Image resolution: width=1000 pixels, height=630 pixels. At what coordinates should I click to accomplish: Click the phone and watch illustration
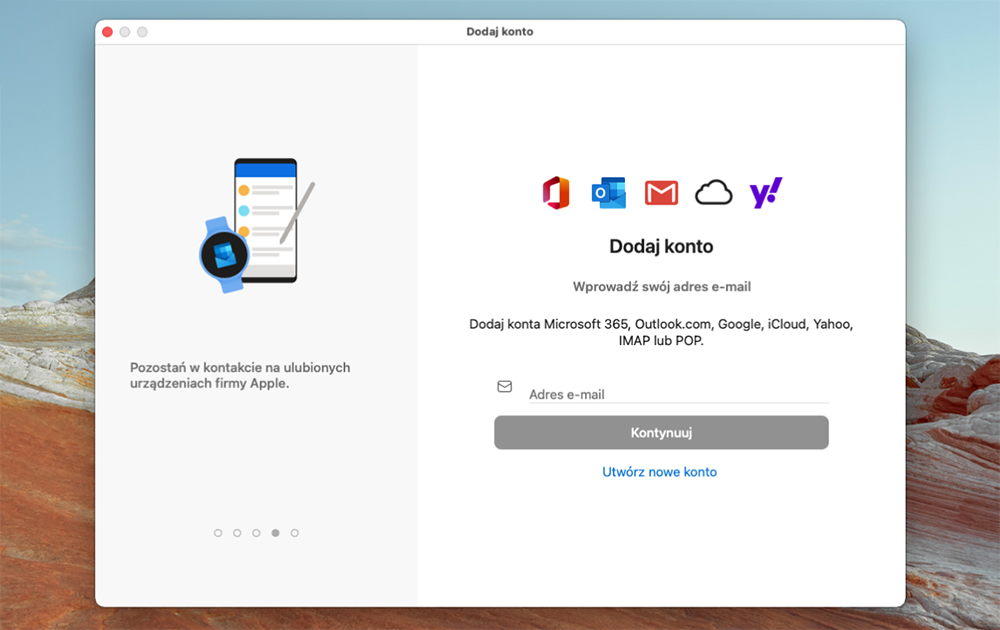coord(257,225)
